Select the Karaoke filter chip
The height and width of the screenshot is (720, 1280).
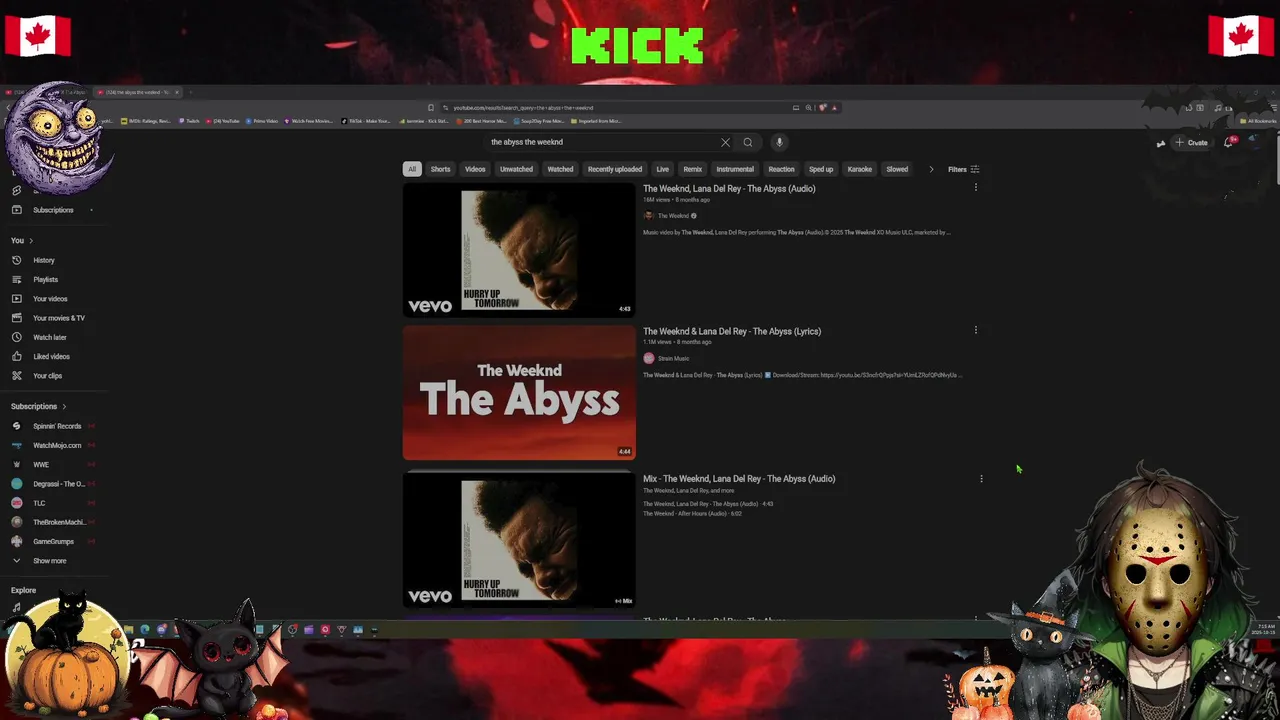(x=860, y=169)
